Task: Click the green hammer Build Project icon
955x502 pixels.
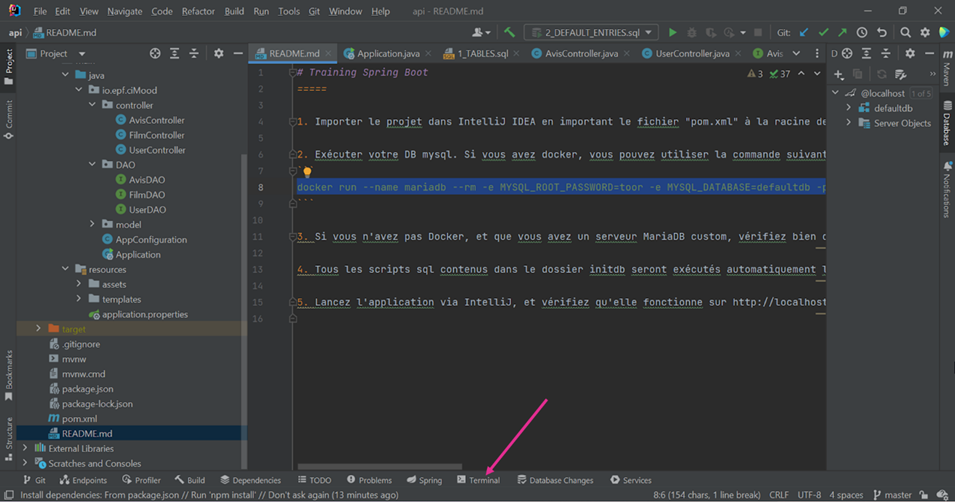Action: (x=509, y=32)
